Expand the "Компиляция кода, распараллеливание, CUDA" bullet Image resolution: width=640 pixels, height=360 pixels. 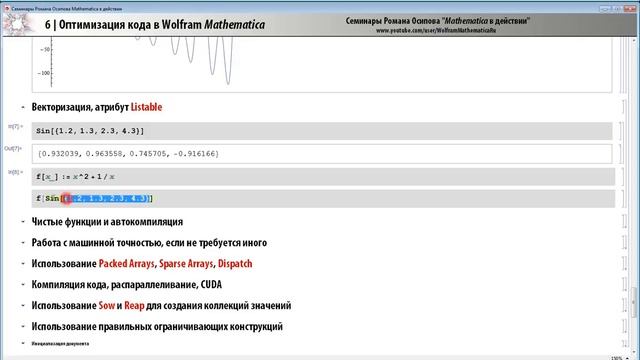(23, 284)
